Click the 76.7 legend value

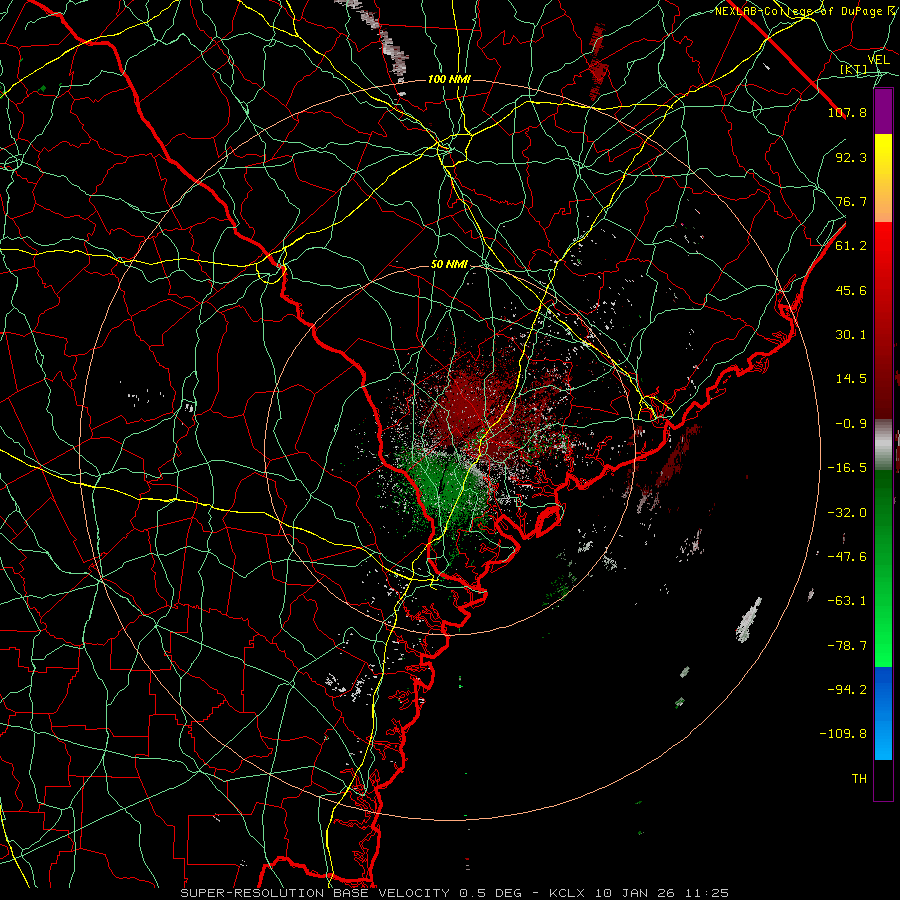coord(851,201)
